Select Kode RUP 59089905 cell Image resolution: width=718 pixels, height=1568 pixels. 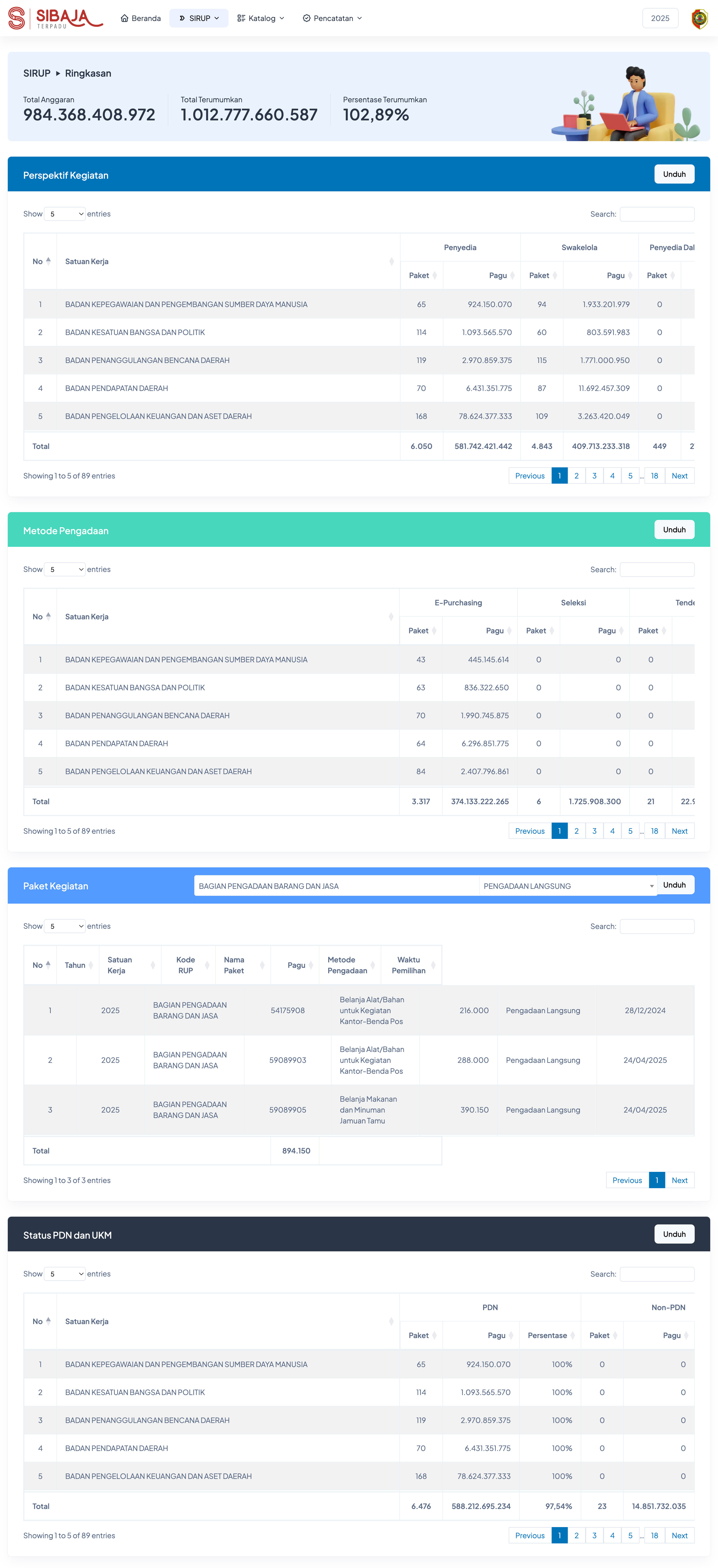(x=288, y=1110)
